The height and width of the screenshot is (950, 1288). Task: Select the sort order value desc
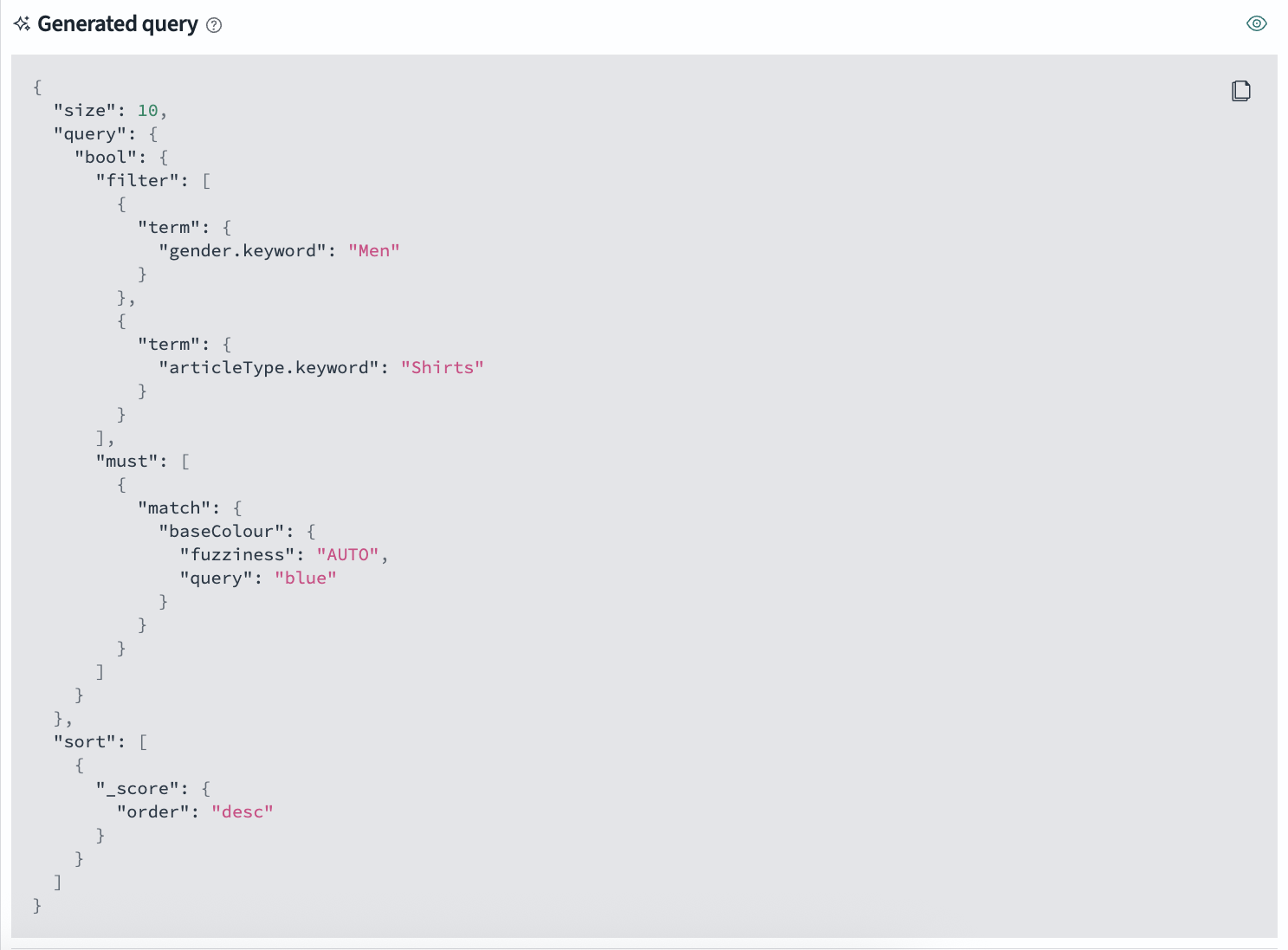243,811
